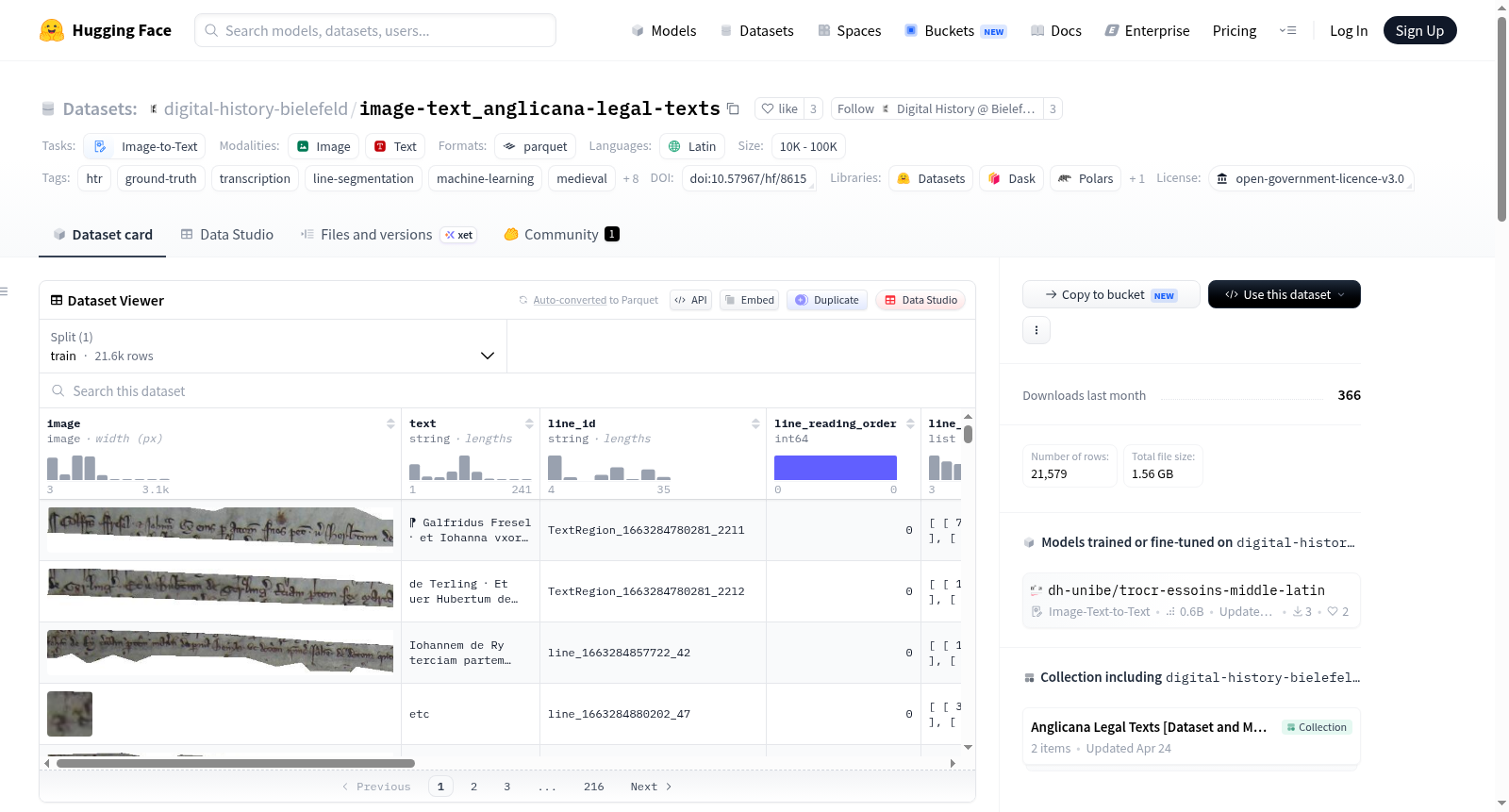Sort by the text column
1509x812 pixels.
[529, 423]
